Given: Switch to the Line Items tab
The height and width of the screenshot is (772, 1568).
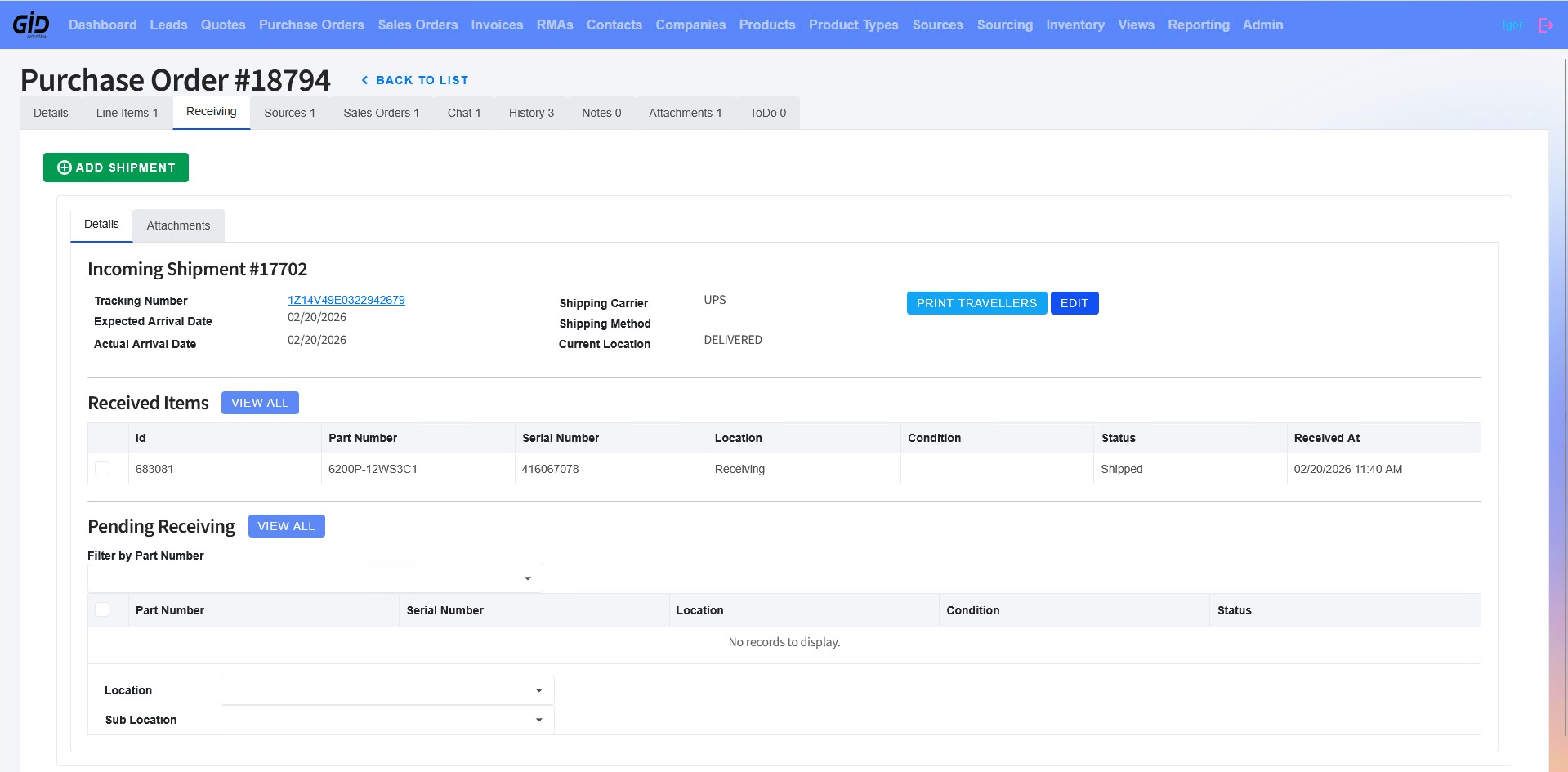Looking at the screenshot, I should coord(127,113).
